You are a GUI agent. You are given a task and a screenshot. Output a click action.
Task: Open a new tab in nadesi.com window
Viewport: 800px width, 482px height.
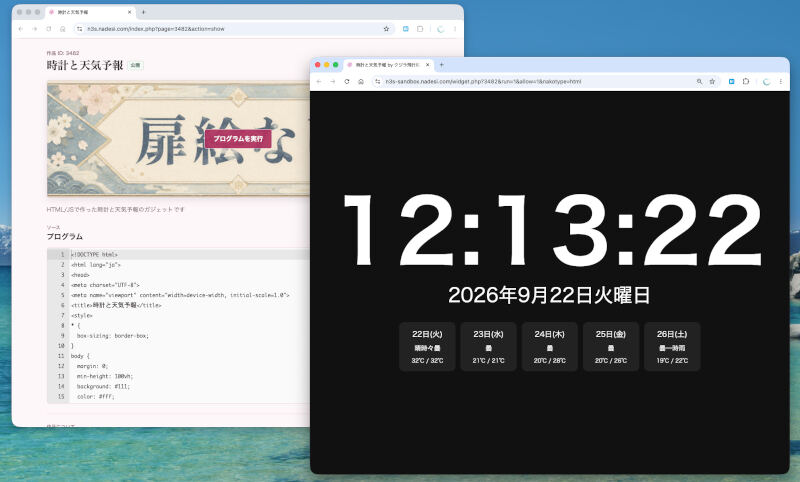(x=143, y=12)
